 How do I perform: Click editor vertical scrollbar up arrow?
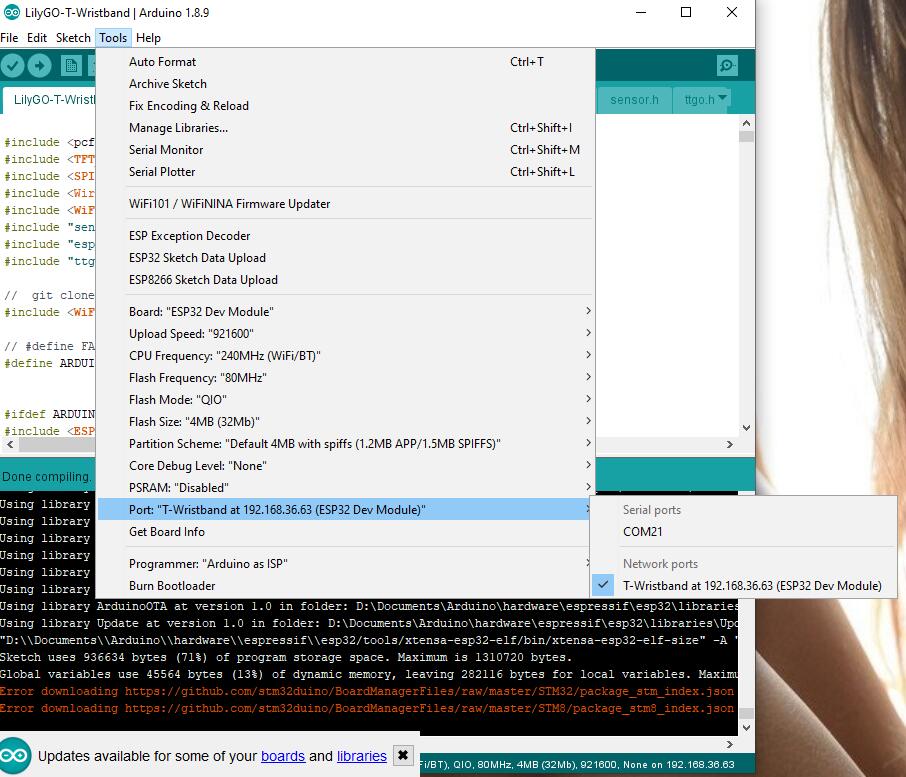pyautogui.click(x=746, y=123)
